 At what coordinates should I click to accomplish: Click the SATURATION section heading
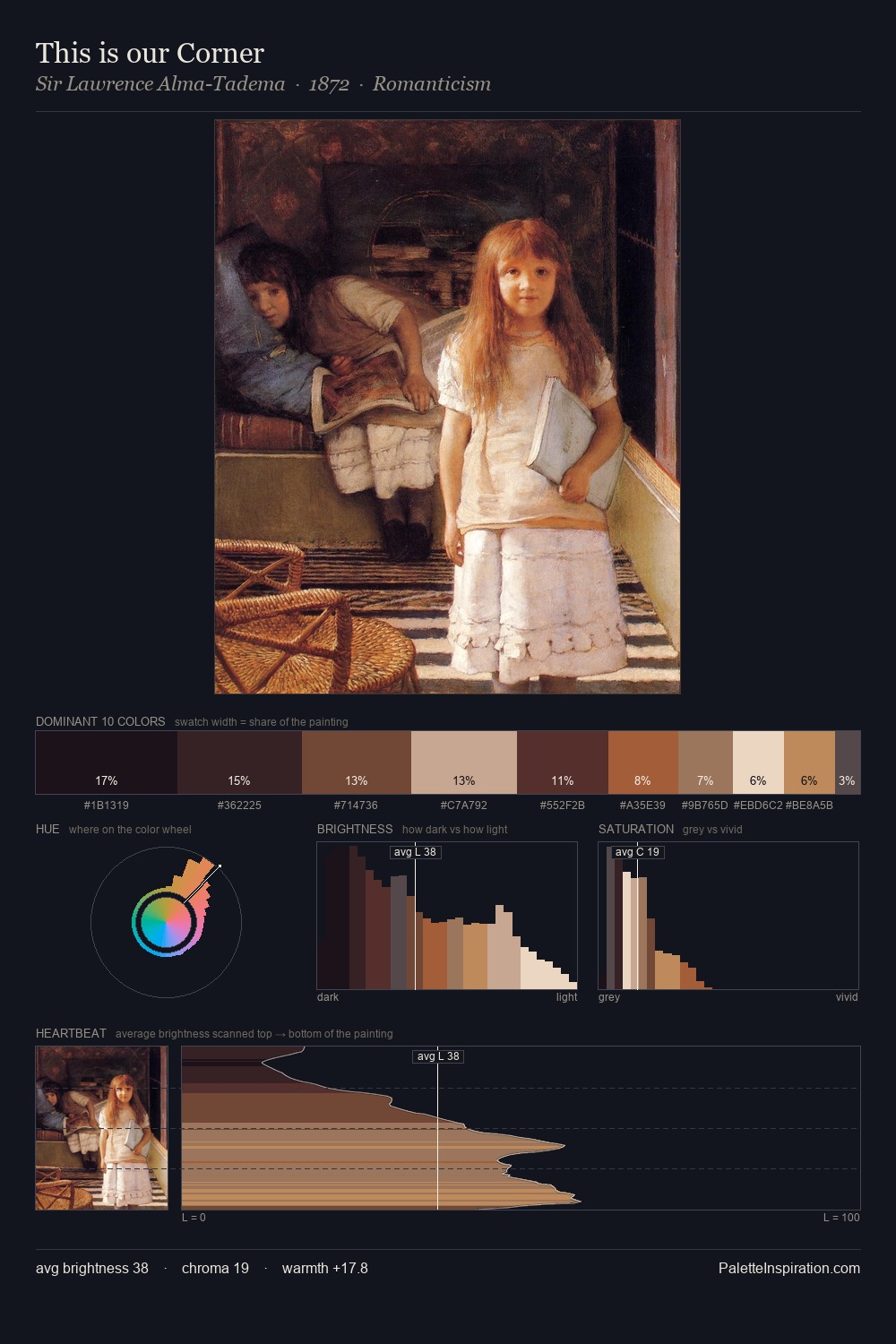[x=636, y=829]
